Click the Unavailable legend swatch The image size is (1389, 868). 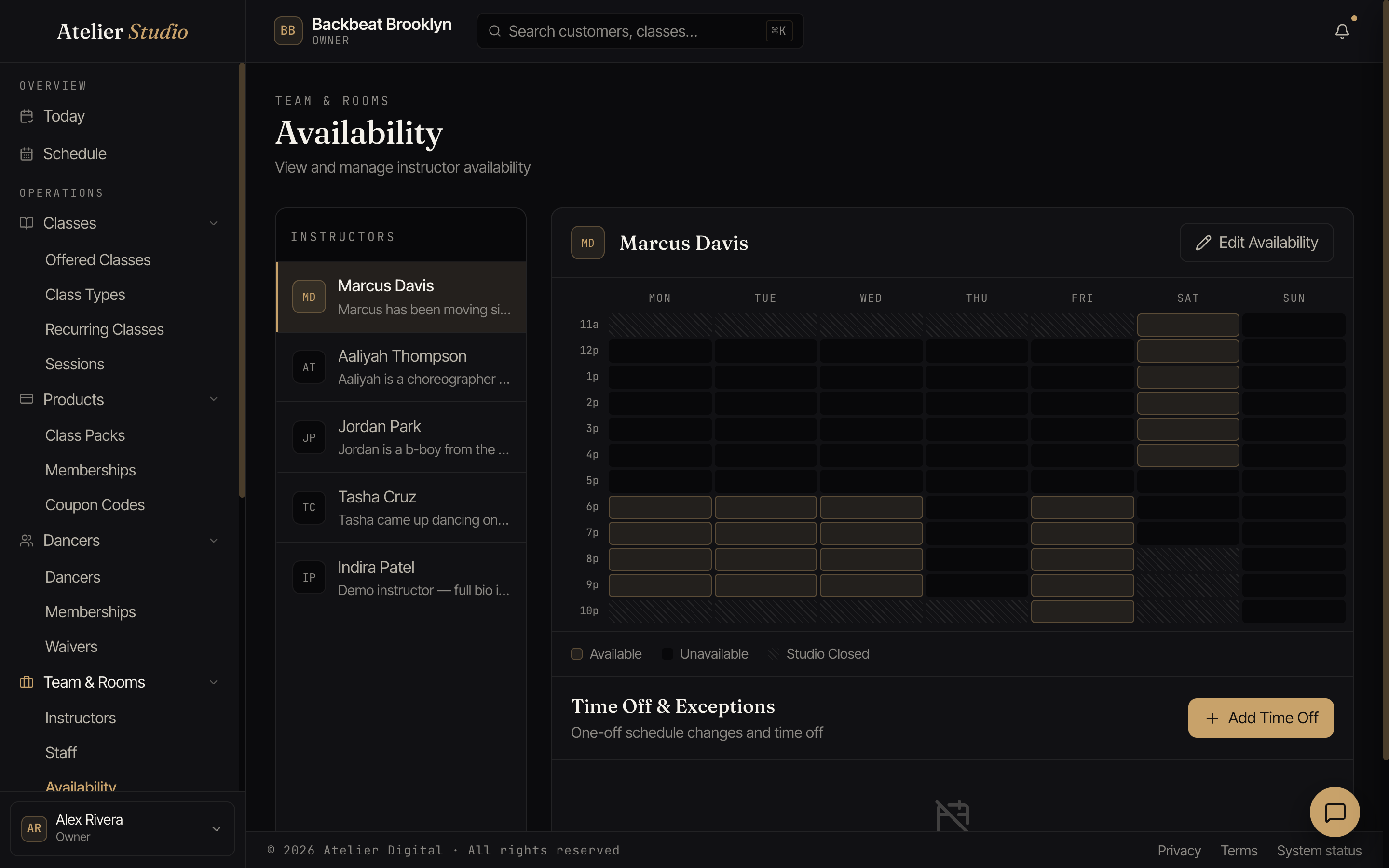667,654
